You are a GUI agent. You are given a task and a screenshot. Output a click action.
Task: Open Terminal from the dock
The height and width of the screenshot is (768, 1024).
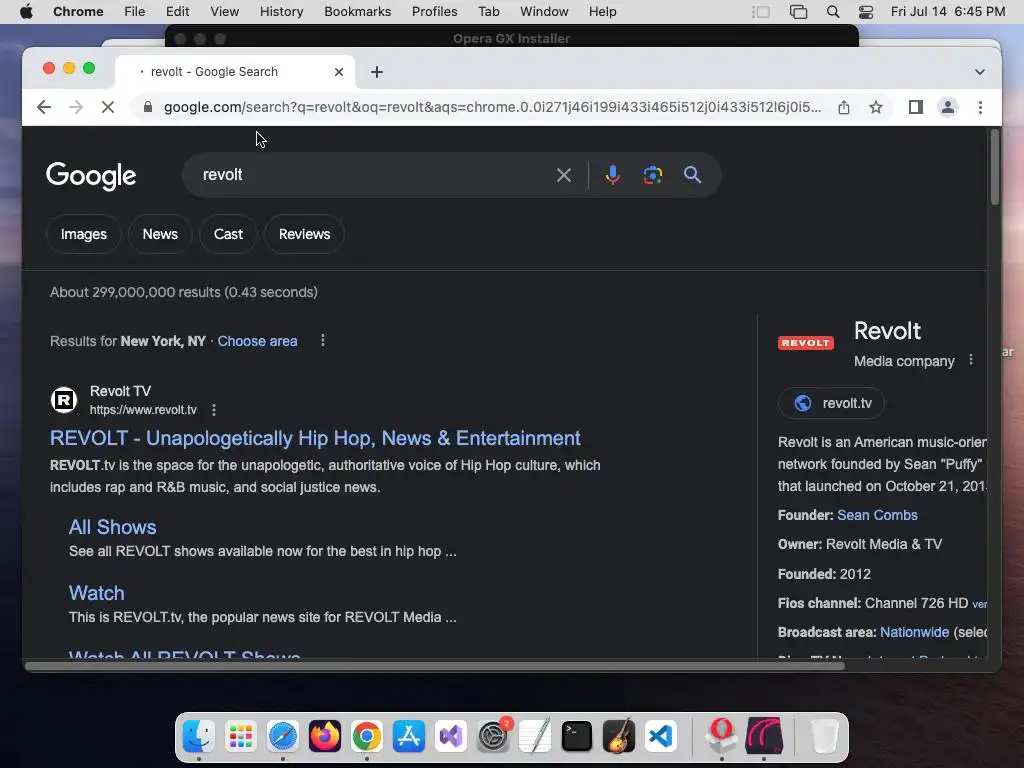pos(577,737)
